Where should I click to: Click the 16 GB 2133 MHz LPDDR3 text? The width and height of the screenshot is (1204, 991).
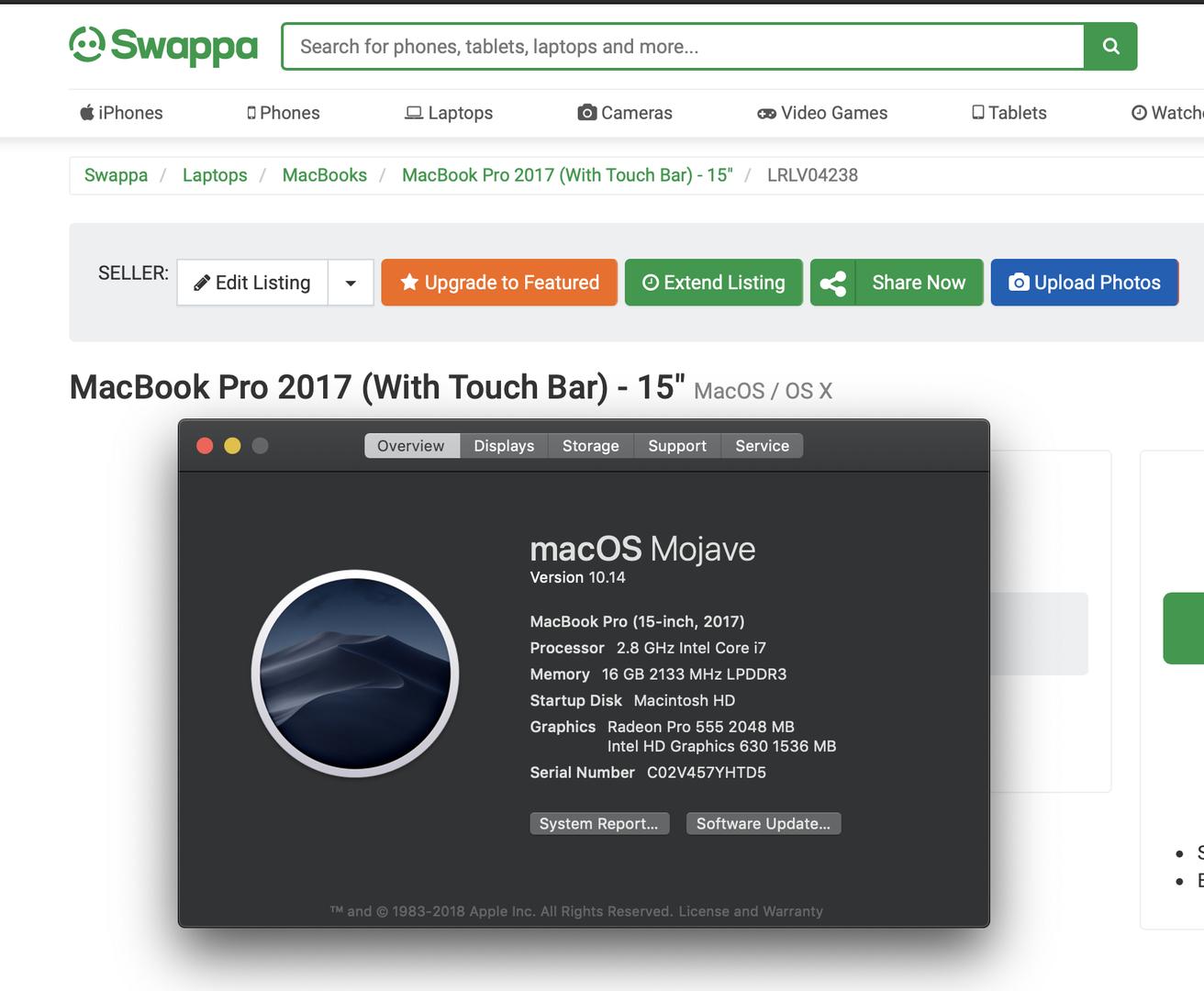point(694,674)
